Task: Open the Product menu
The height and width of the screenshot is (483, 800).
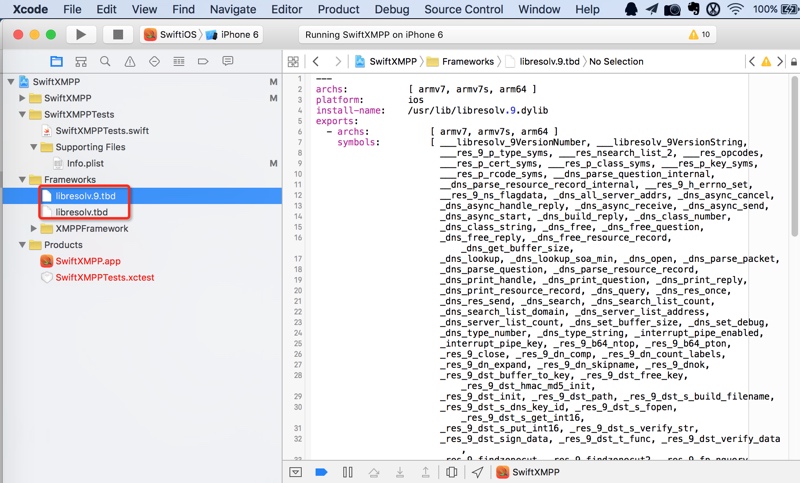Action: tap(338, 9)
